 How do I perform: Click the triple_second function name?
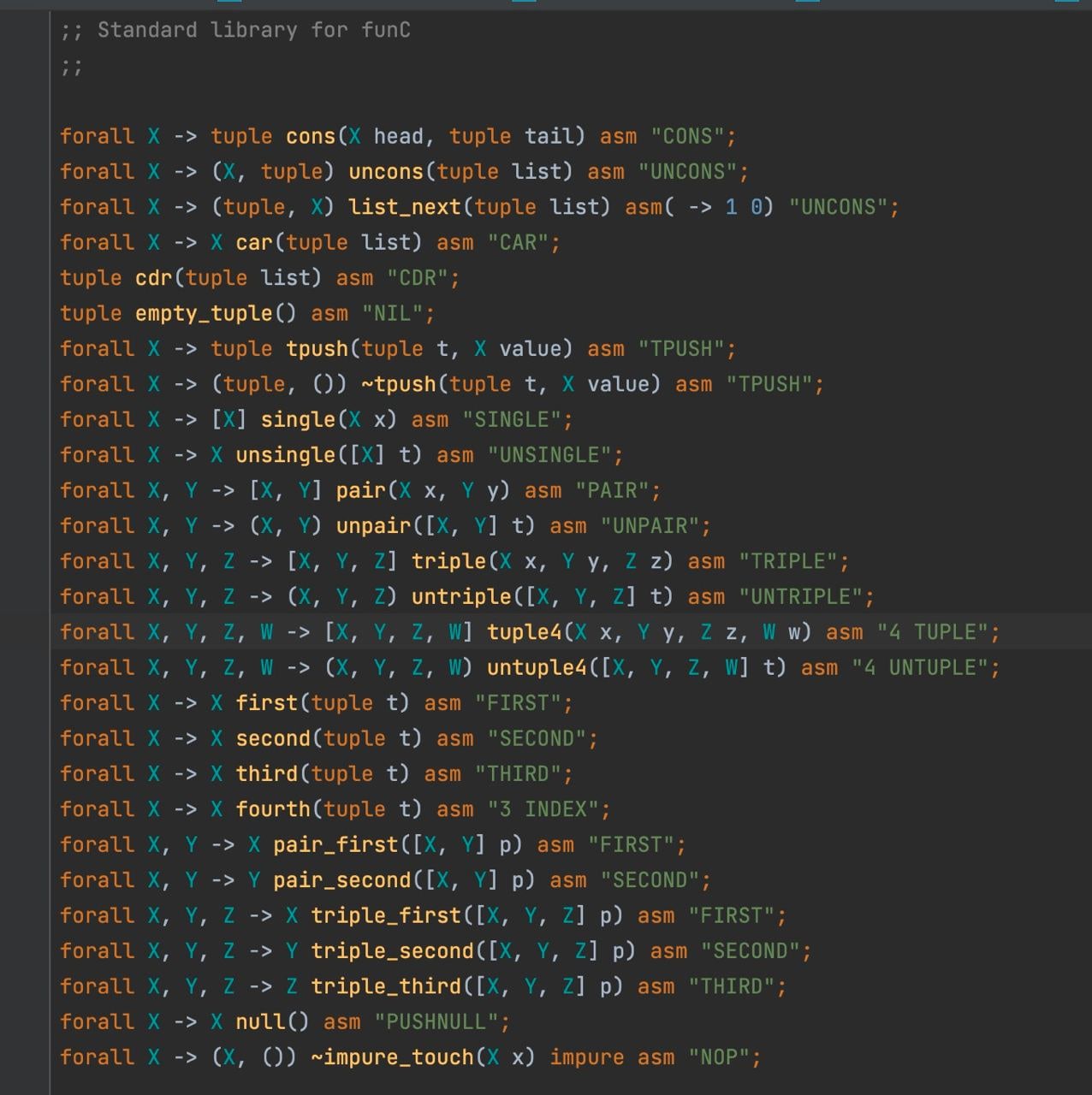point(393,952)
